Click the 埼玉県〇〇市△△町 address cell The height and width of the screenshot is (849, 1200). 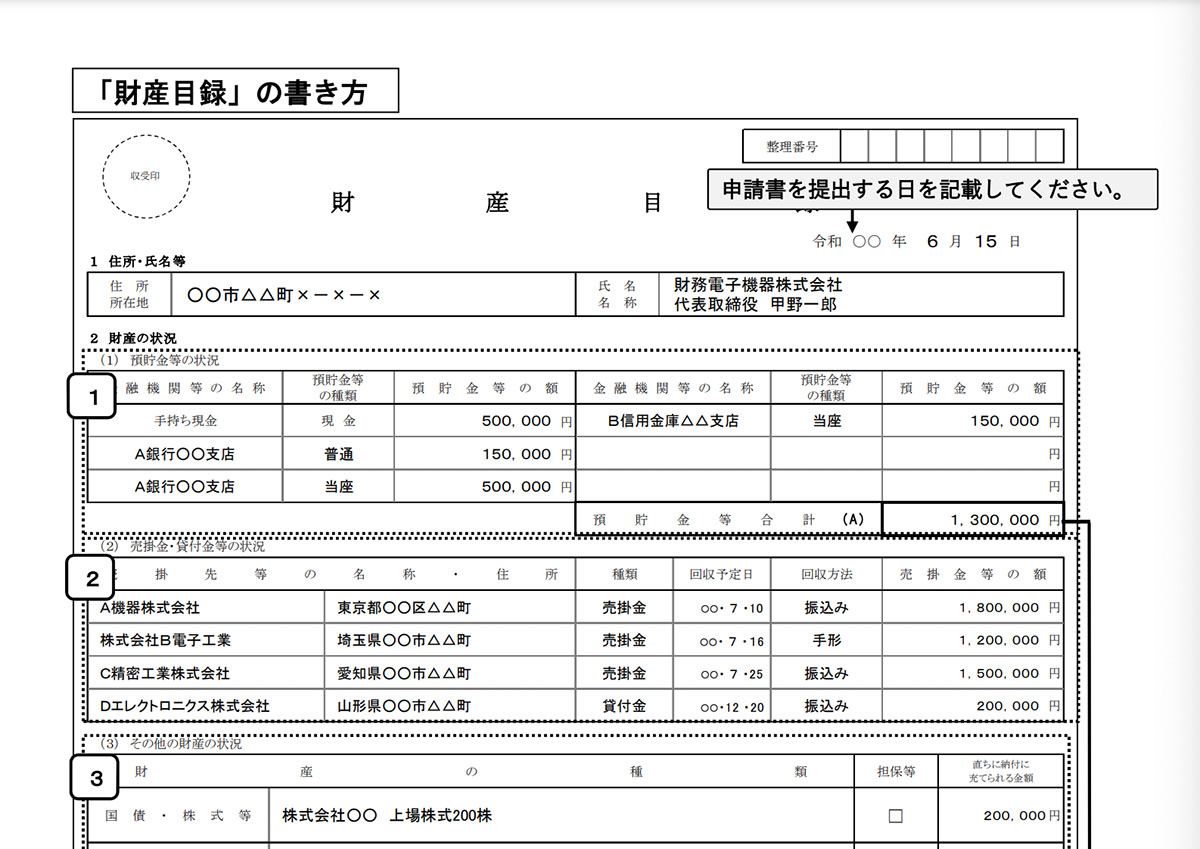pos(450,640)
